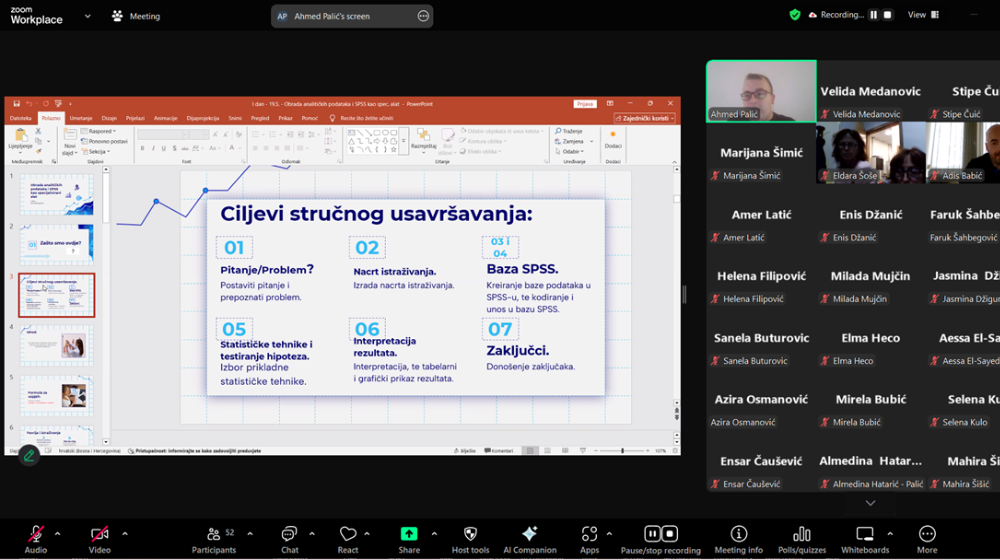
Task: Open the Apps menu
Action: 589,539
